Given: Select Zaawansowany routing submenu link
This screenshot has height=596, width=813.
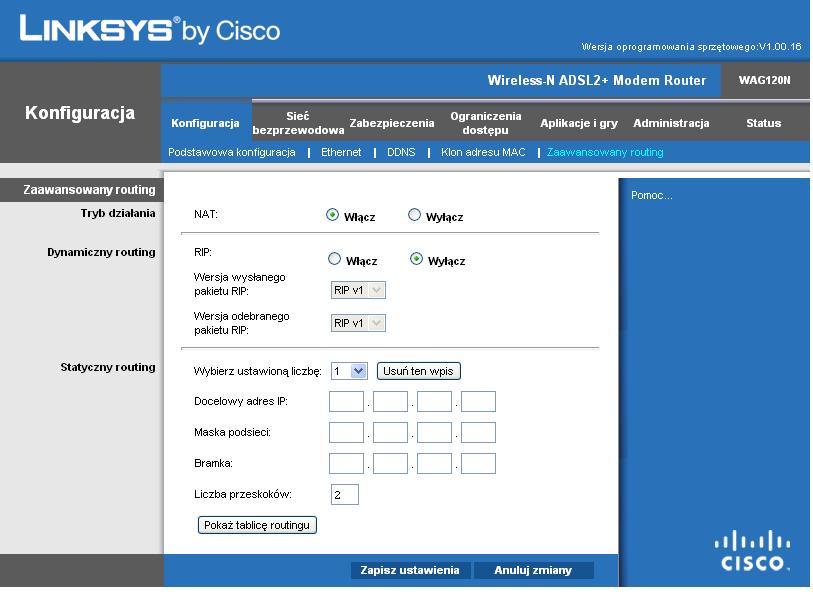Looking at the screenshot, I should (x=605, y=152).
